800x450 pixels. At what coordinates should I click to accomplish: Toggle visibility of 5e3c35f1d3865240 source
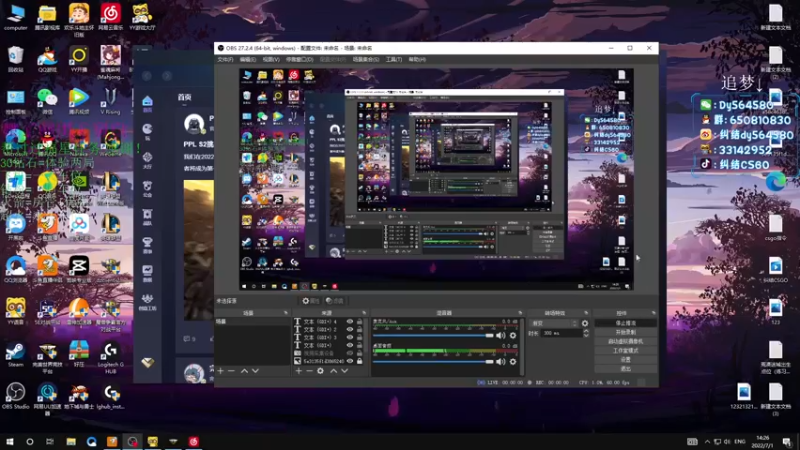pyautogui.click(x=350, y=361)
